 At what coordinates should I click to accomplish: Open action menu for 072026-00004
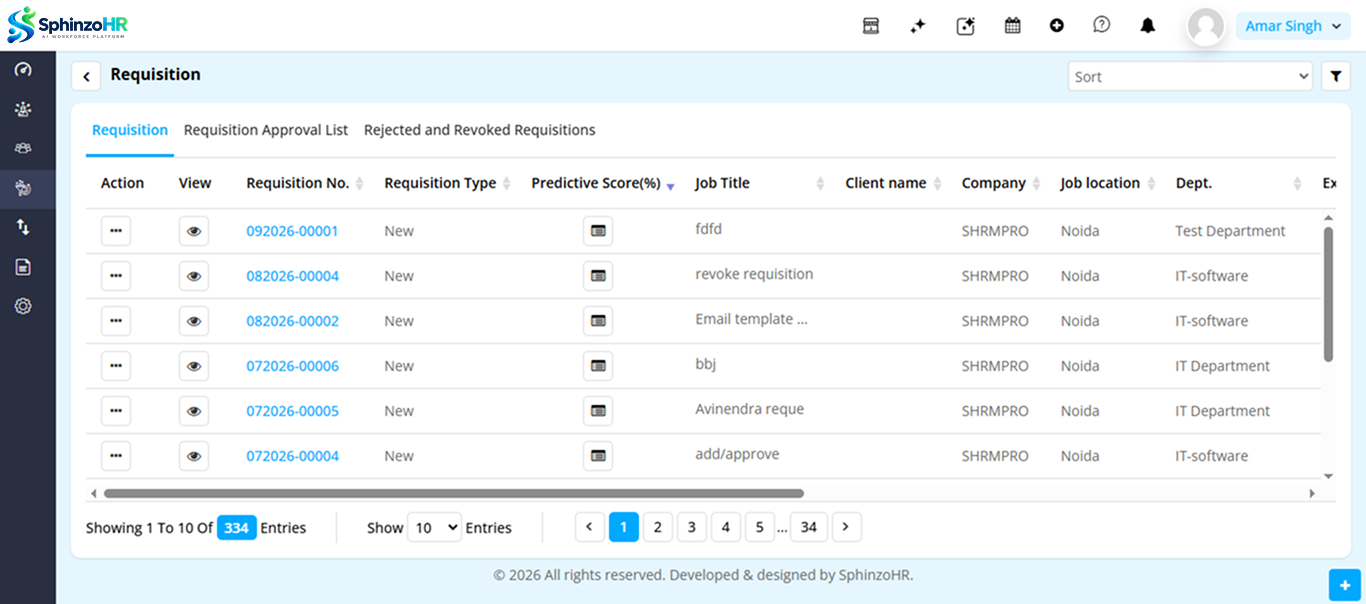click(x=116, y=456)
